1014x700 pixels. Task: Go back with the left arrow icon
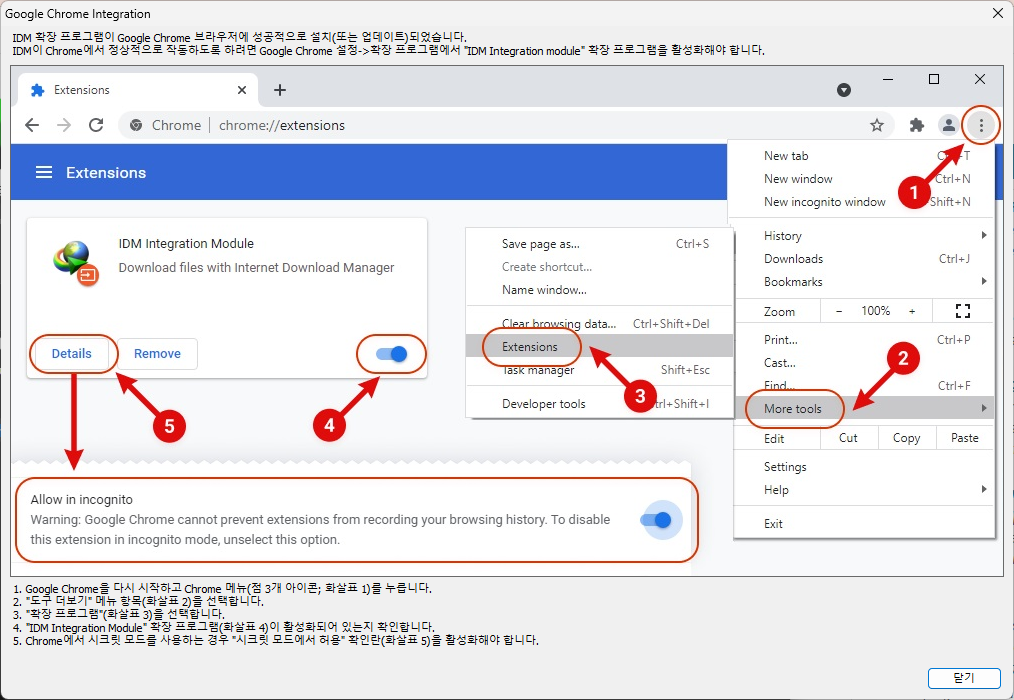point(32,125)
